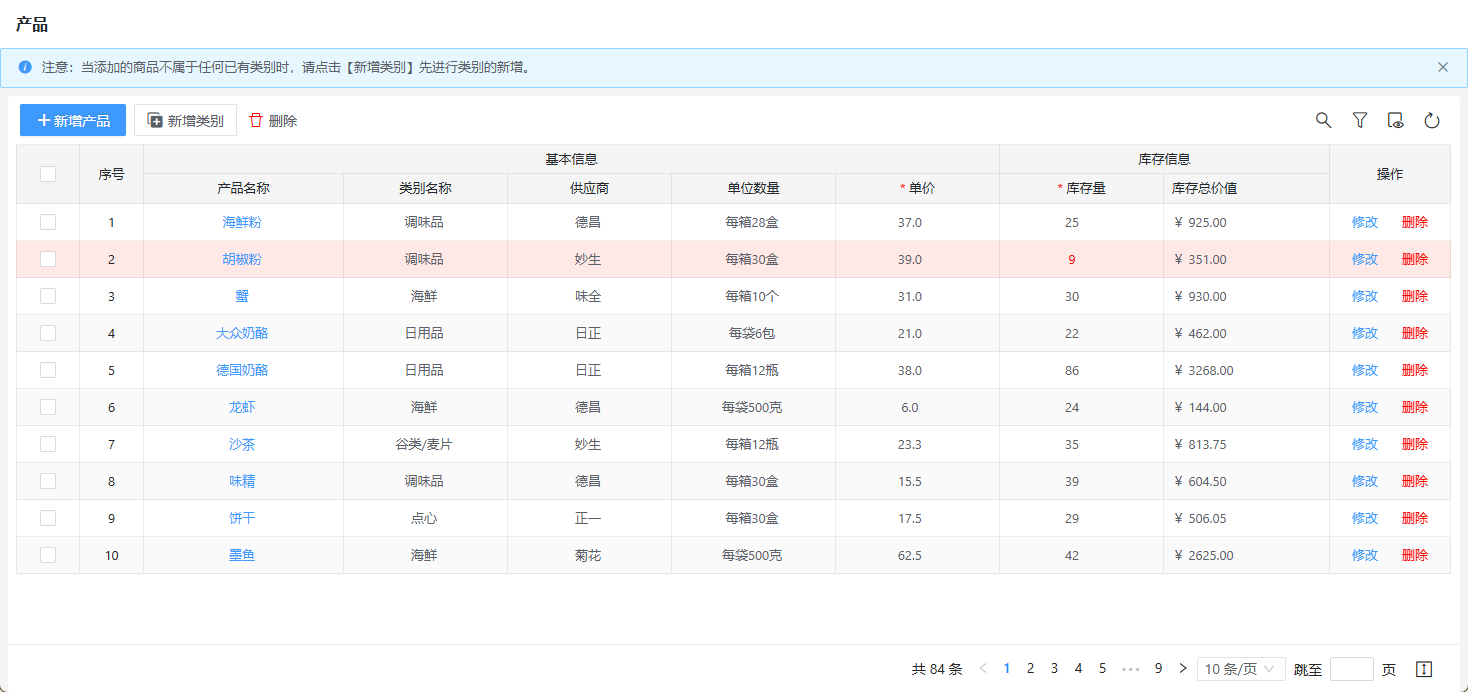Click the search magnifier icon in toolbar
The height and width of the screenshot is (692, 1468).
tap(1323, 120)
